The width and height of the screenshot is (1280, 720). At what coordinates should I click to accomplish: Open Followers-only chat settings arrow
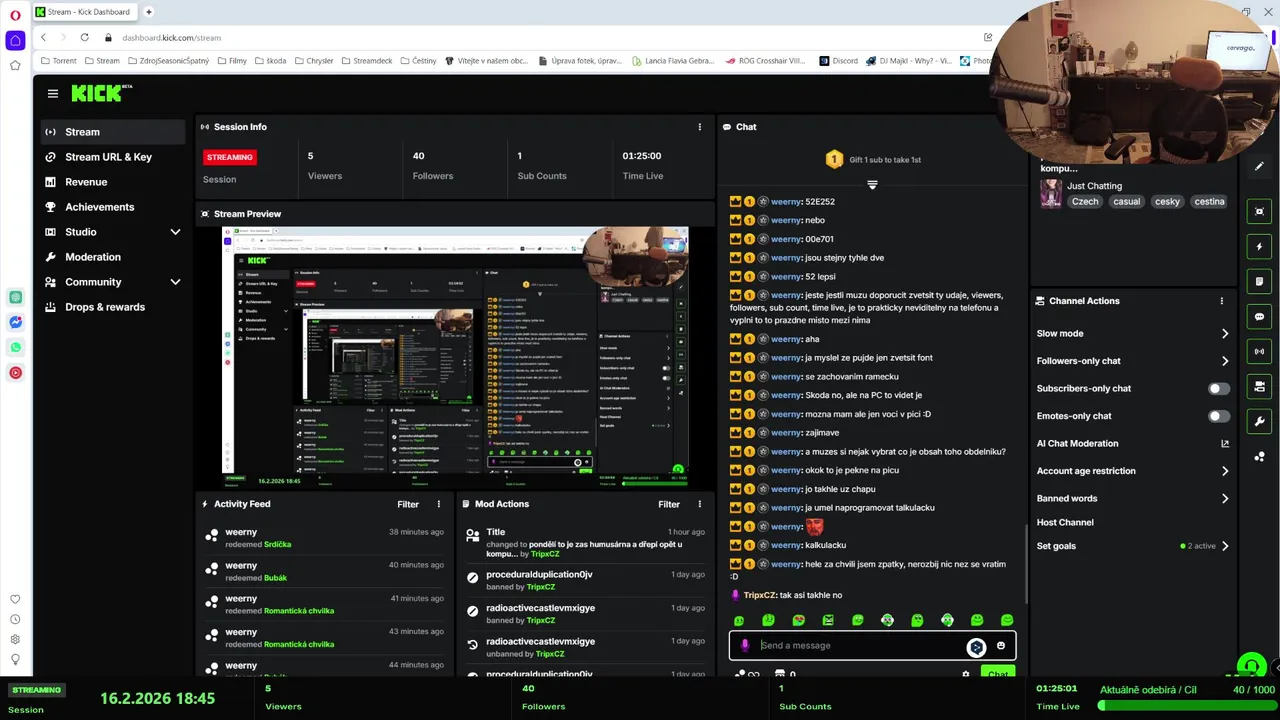pos(1225,361)
